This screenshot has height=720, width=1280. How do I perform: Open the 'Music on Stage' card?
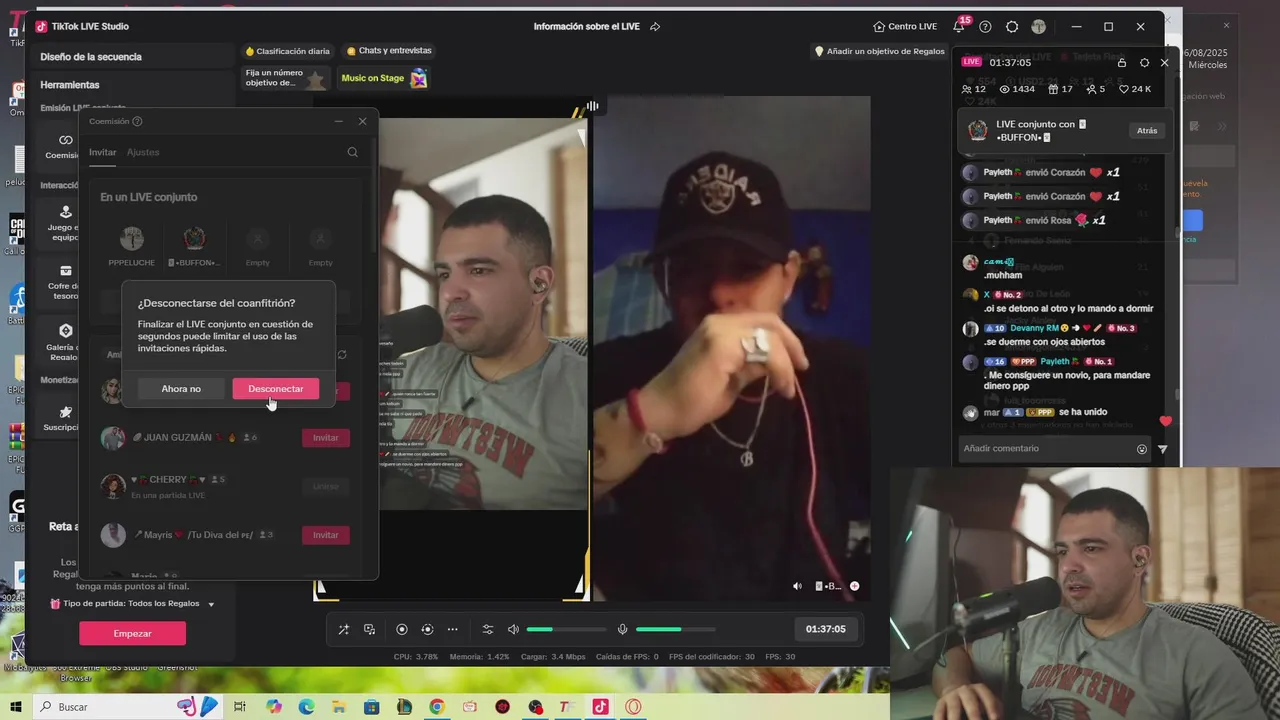pyautogui.click(x=385, y=78)
